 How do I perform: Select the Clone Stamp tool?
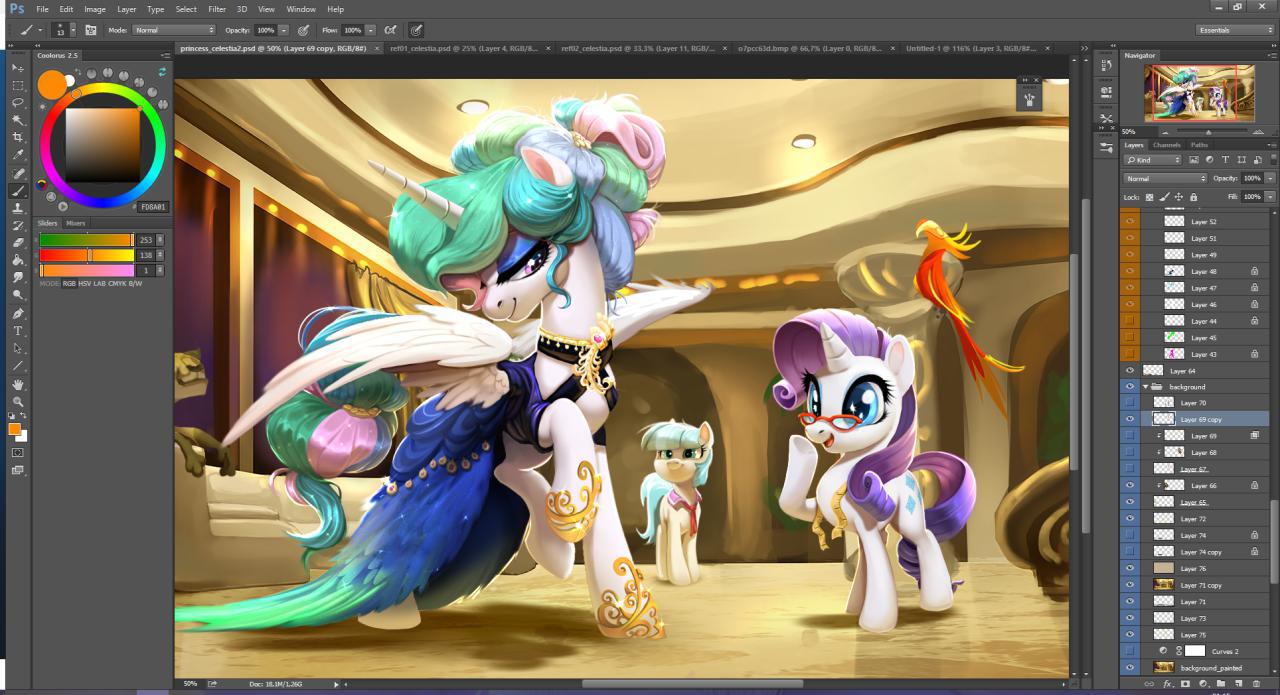[x=18, y=208]
